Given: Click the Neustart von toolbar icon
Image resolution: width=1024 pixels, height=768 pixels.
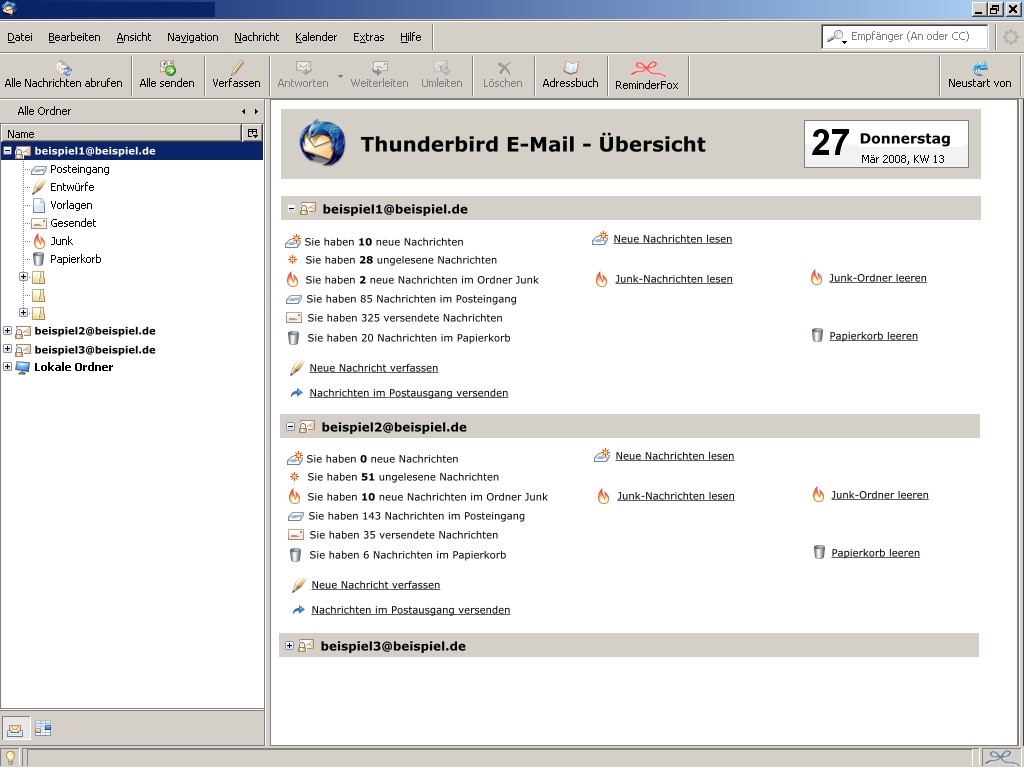Looking at the screenshot, I should (979, 69).
